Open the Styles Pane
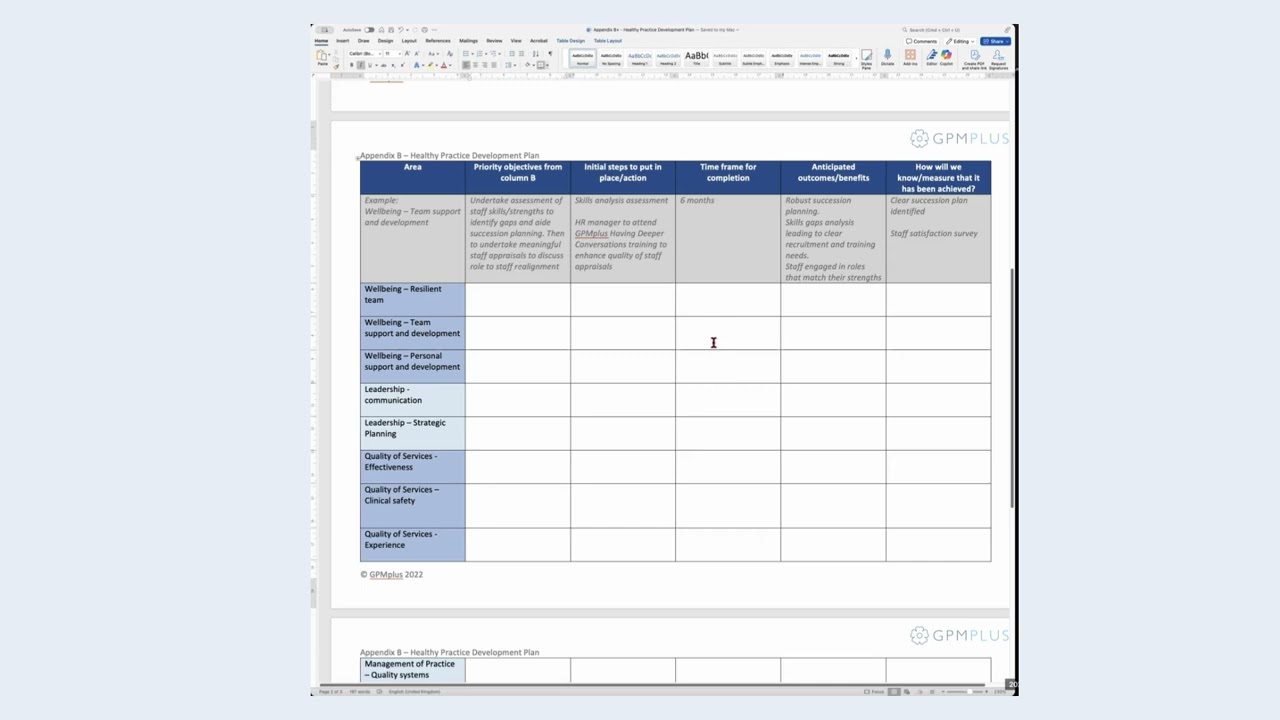Viewport: 1280px width, 720px height. tap(866, 59)
